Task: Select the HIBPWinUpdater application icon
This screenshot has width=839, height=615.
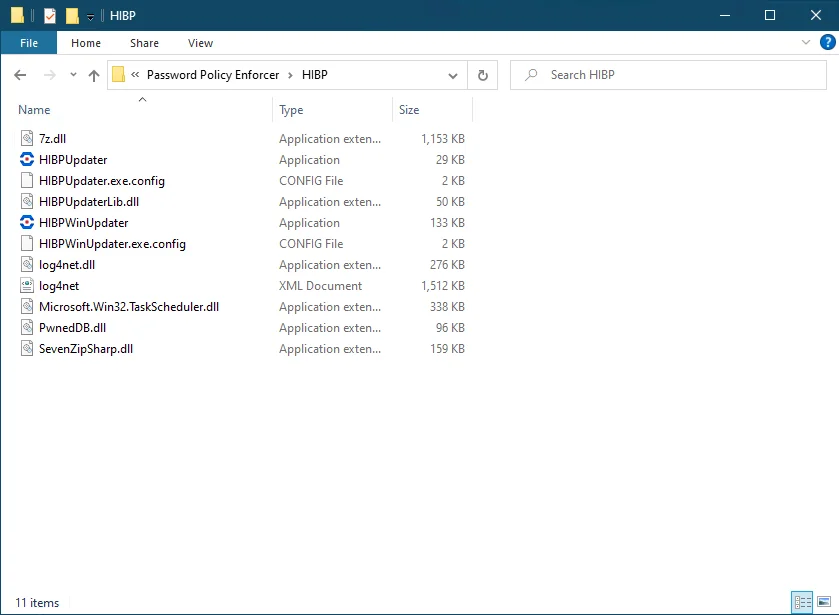Action: (27, 223)
